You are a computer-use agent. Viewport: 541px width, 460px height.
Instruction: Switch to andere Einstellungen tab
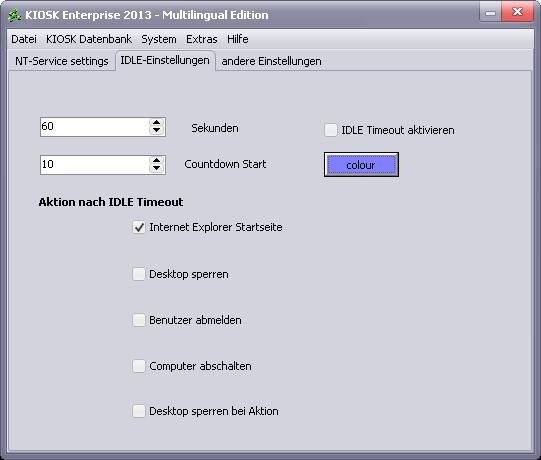(271, 61)
